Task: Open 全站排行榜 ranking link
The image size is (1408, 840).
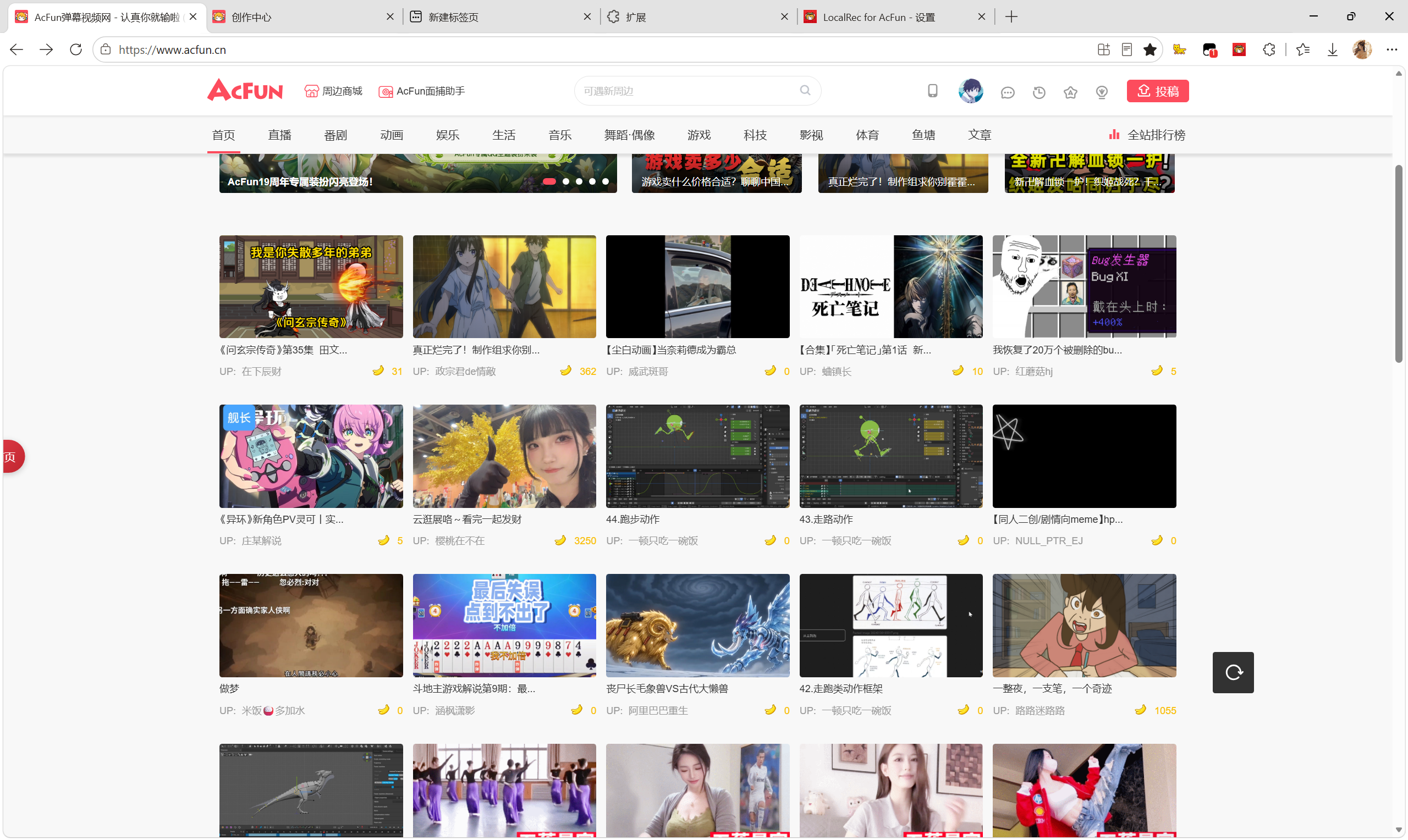Action: (x=1146, y=135)
